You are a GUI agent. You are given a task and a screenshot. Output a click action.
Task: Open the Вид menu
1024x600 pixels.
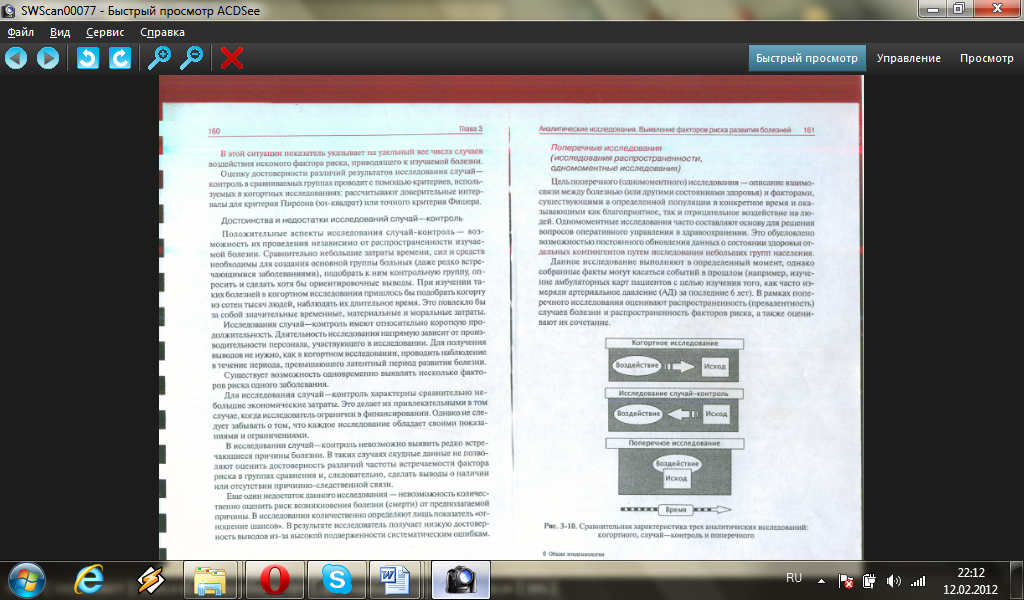pyautogui.click(x=59, y=32)
